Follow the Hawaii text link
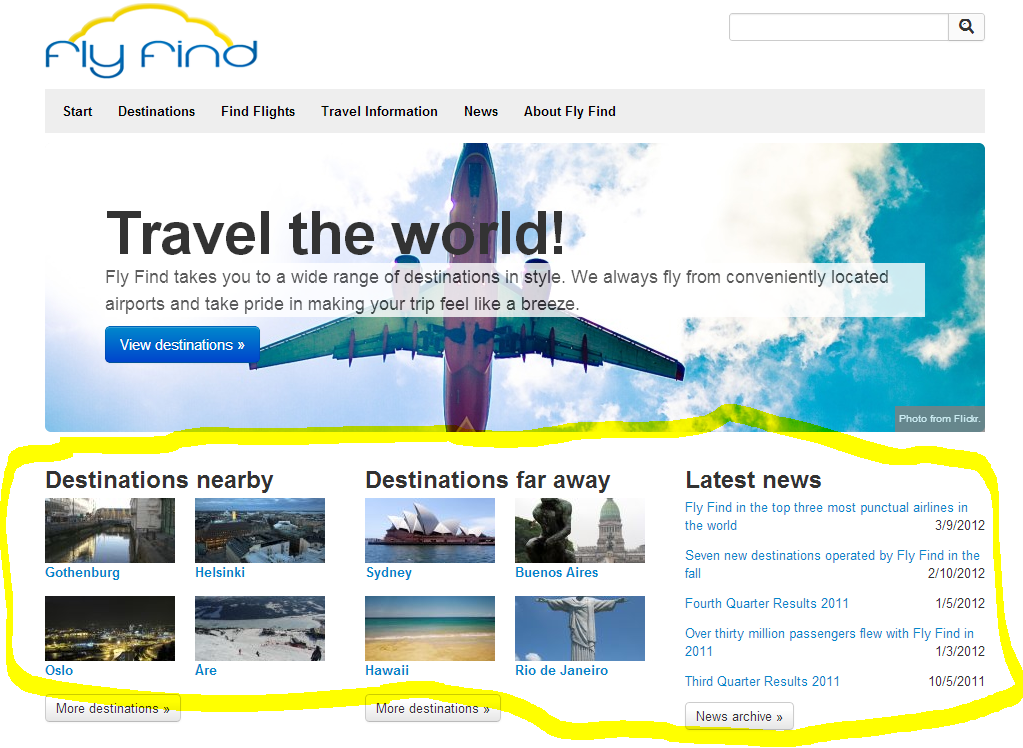The height and width of the screenshot is (748, 1023). point(387,670)
